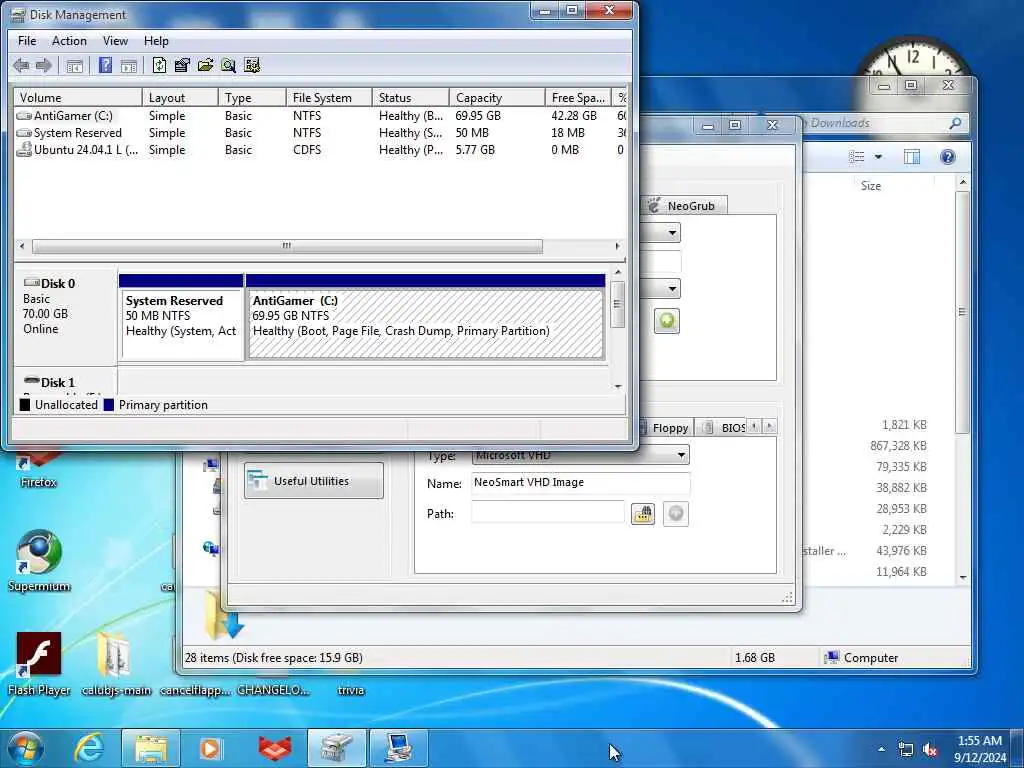
Task: Click the tab scroll right arrow beside BIOS
Action: pos(769,426)
